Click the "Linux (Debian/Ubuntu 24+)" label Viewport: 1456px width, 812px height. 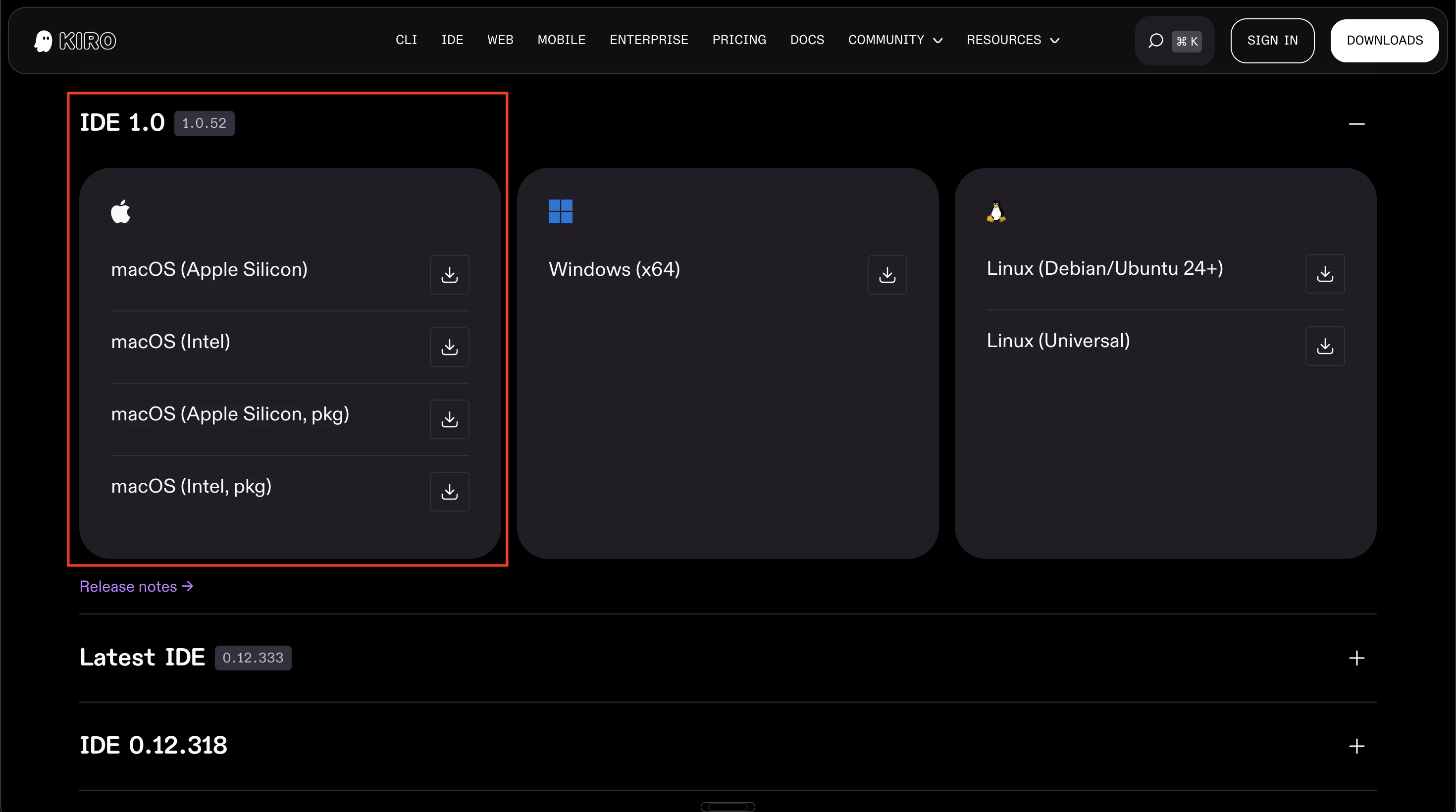[1105, 268]
